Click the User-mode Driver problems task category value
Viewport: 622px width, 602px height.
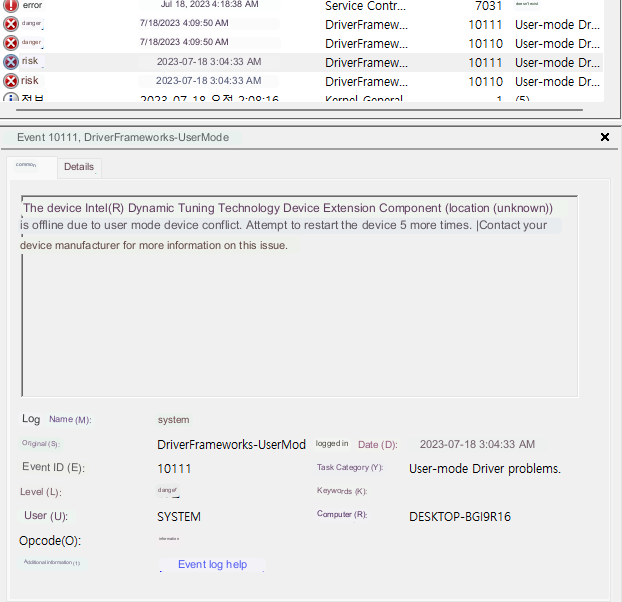(x=485, y=468)
